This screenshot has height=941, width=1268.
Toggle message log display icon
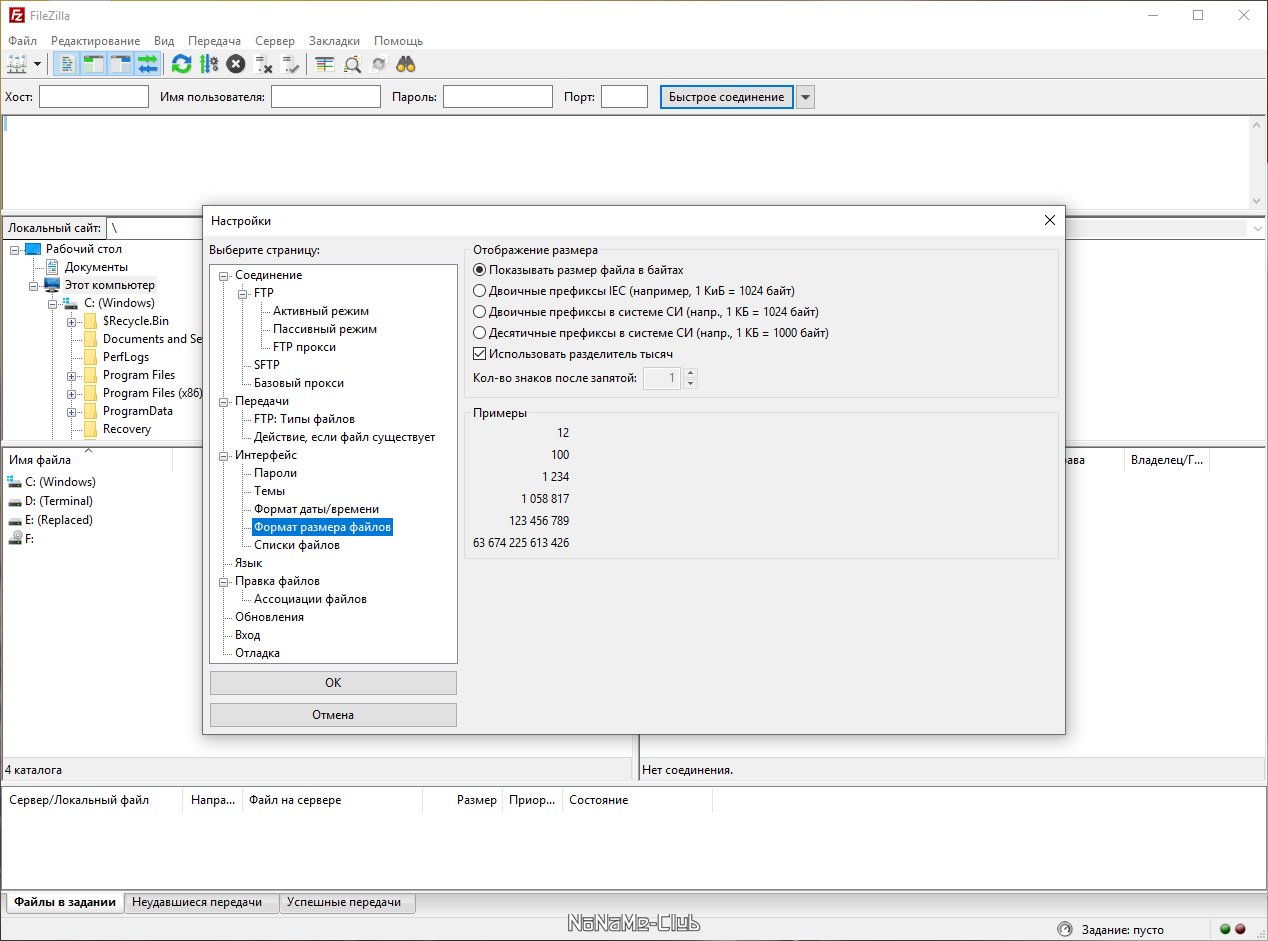[x=66, y=64]
